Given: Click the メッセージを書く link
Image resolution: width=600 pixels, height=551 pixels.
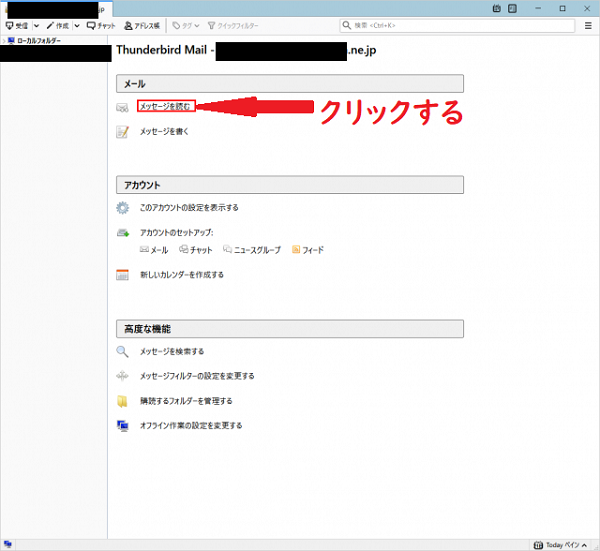Looking at the screenshot, I should click(x=165, y=131).
